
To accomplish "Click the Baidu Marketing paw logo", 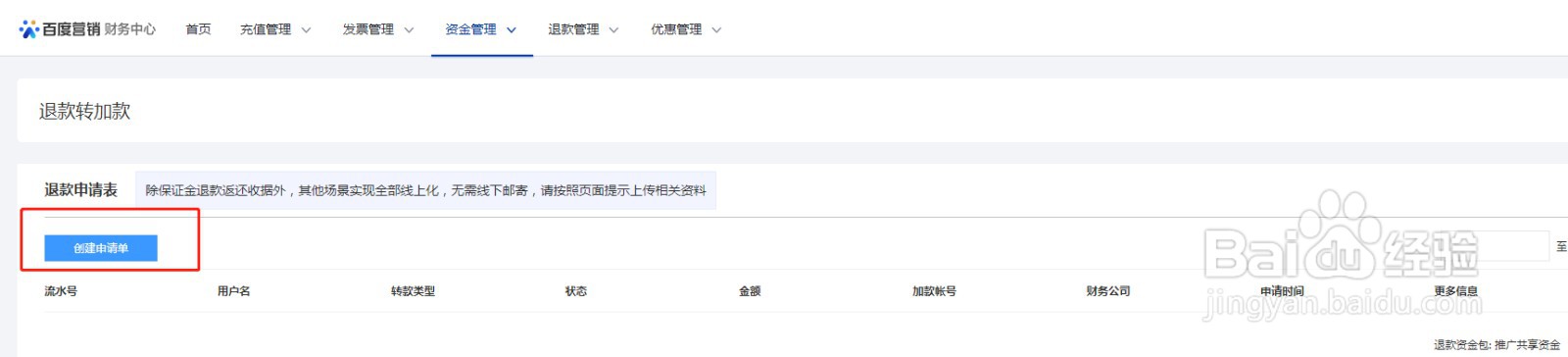I will pyautogui.click(x=28, y=29).
